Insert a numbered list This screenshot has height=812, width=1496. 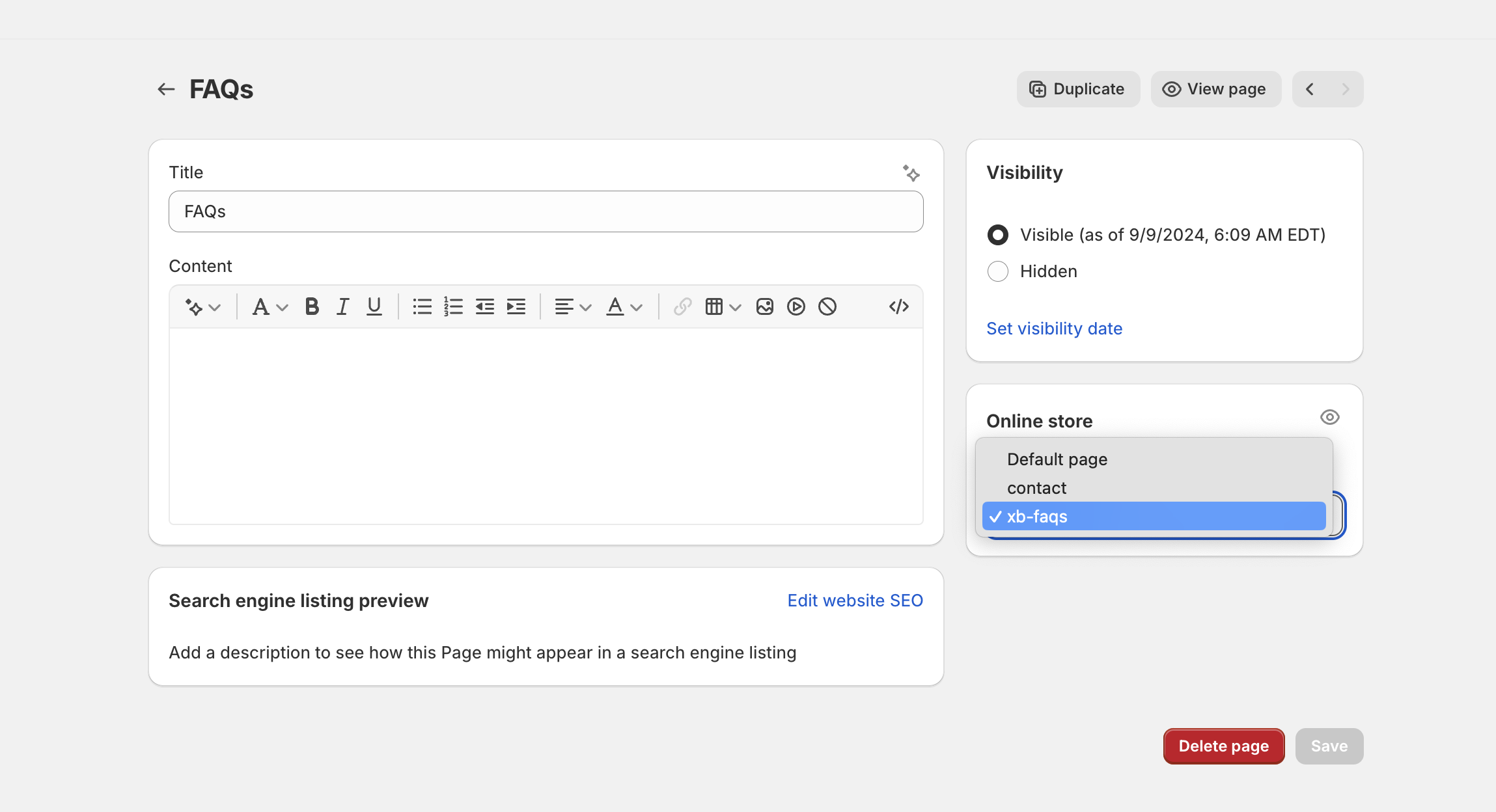tap(453, 307)
